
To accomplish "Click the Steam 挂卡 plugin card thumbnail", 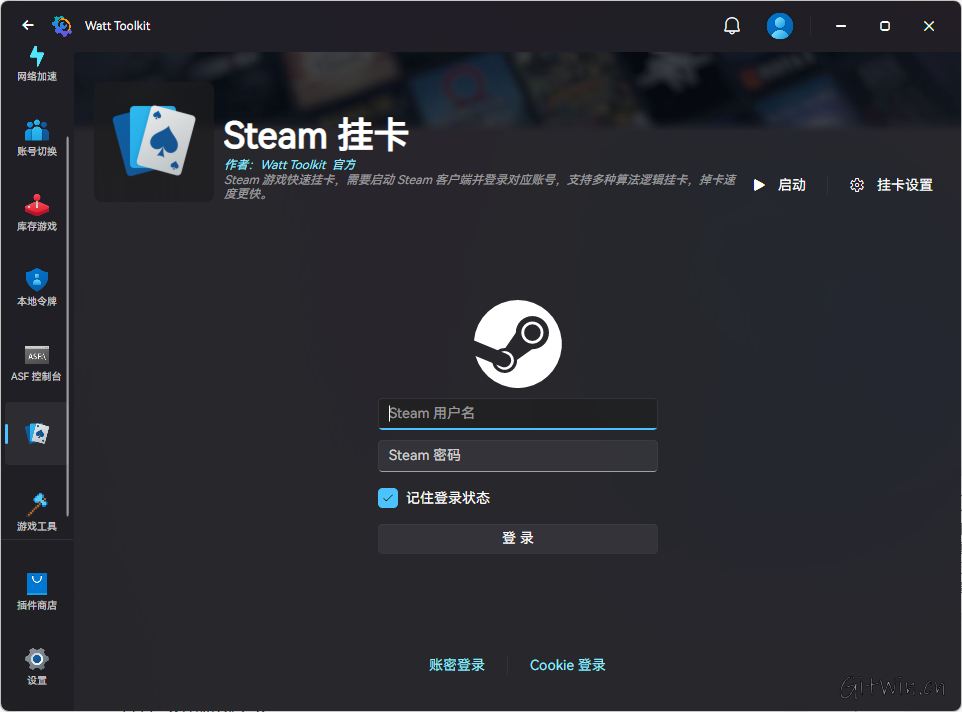I will (154, 142).
